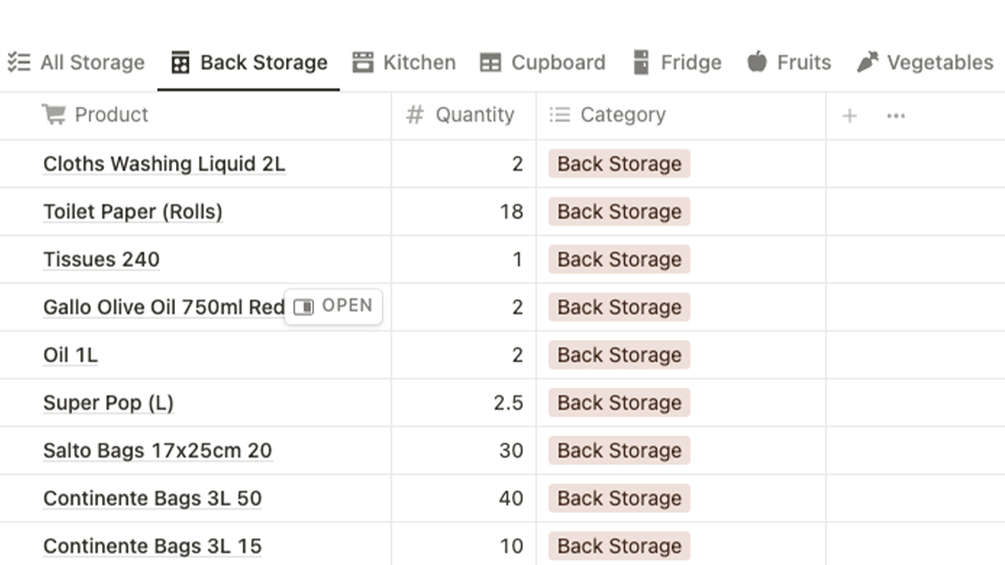Open the three-dot column options menu
The height and width of the screenshot is (565, 1005).
pos(896,116)
